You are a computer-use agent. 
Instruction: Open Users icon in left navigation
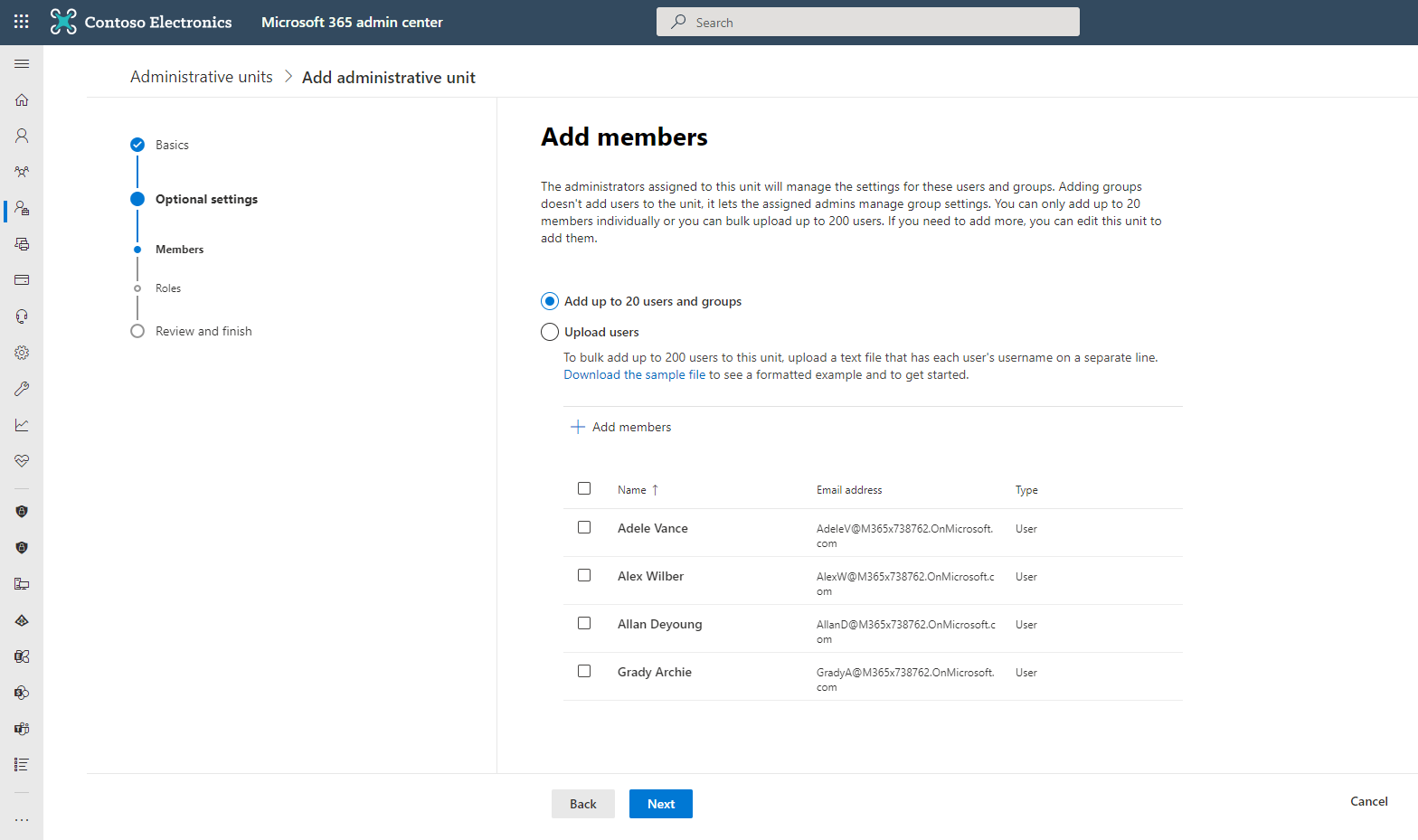(x=22, y=136)
